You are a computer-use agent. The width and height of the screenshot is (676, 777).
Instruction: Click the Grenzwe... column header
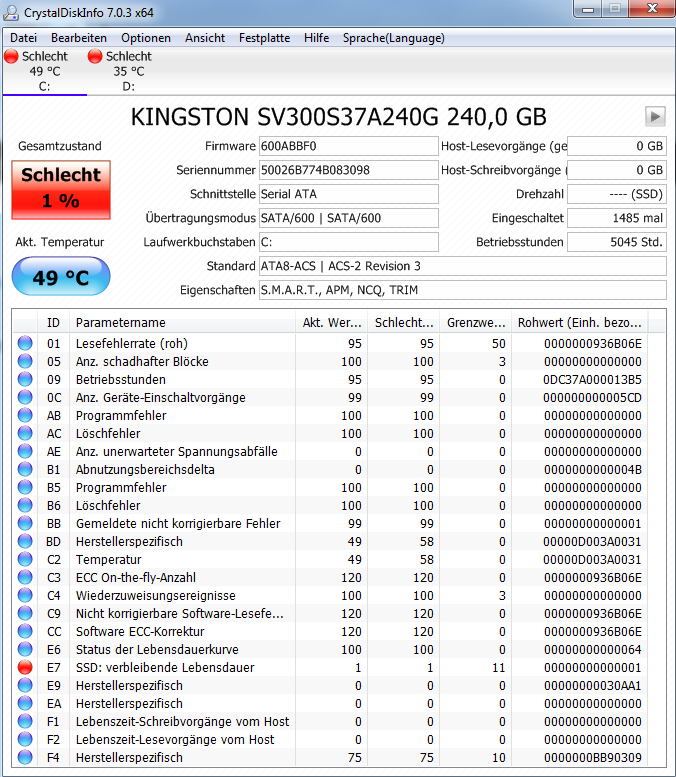(x=476, y=323)
